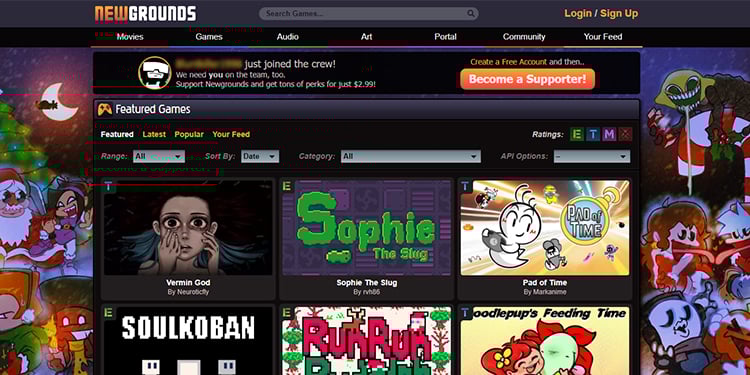
Task: Open the Games menu
Action: 209,37
